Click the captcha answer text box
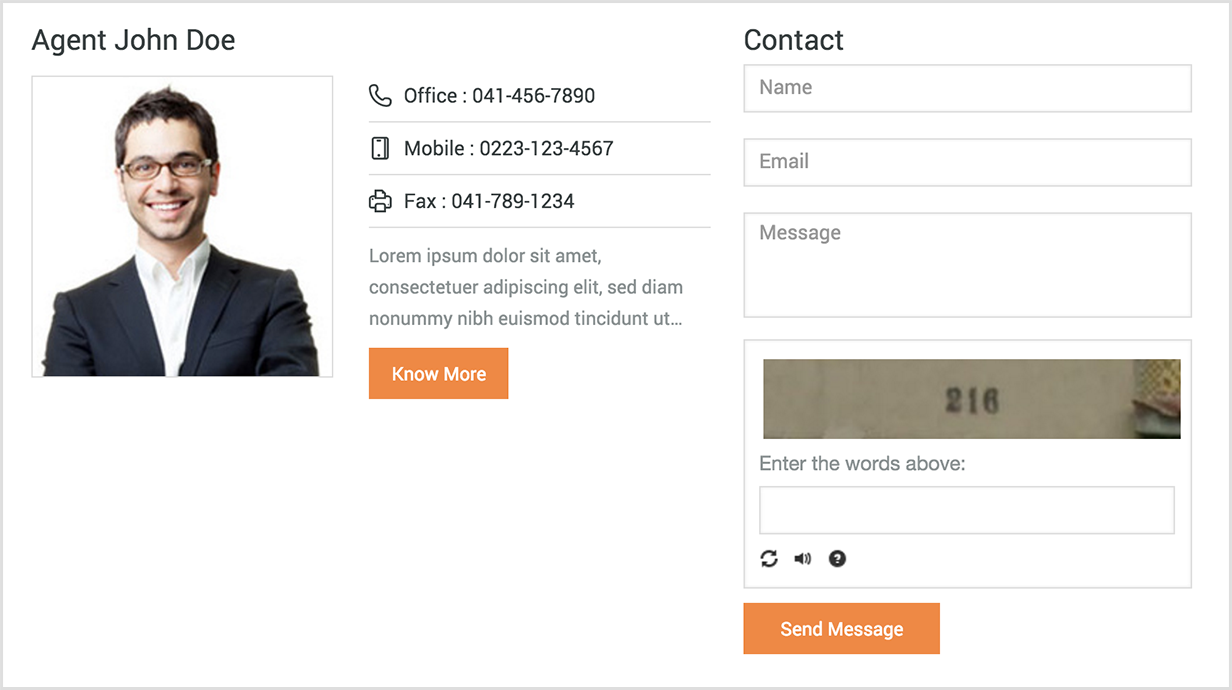 [967, 510]
